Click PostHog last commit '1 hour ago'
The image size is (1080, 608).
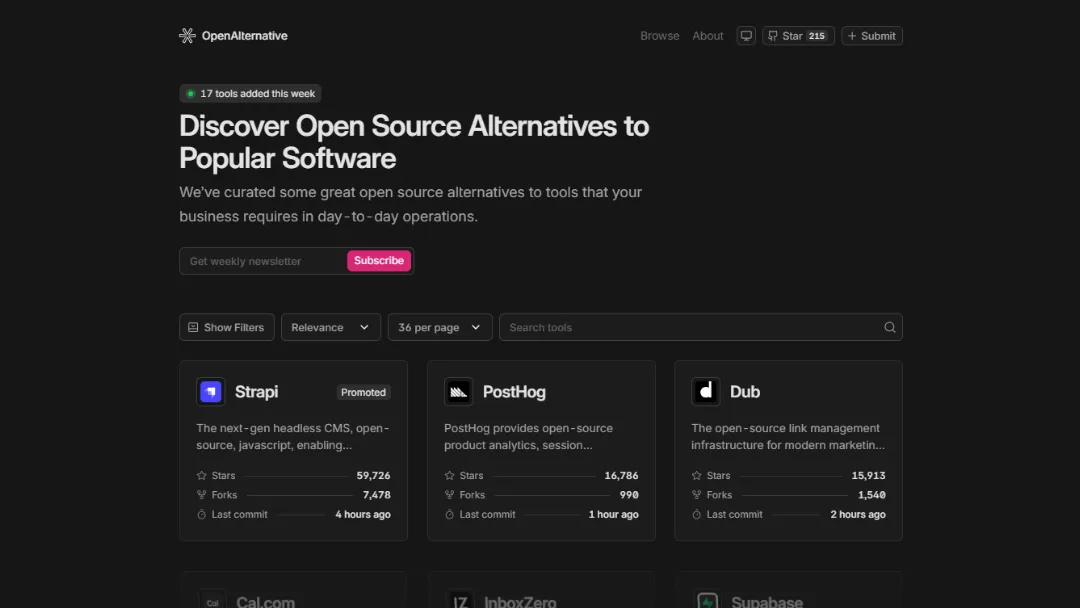coord(614,514)
